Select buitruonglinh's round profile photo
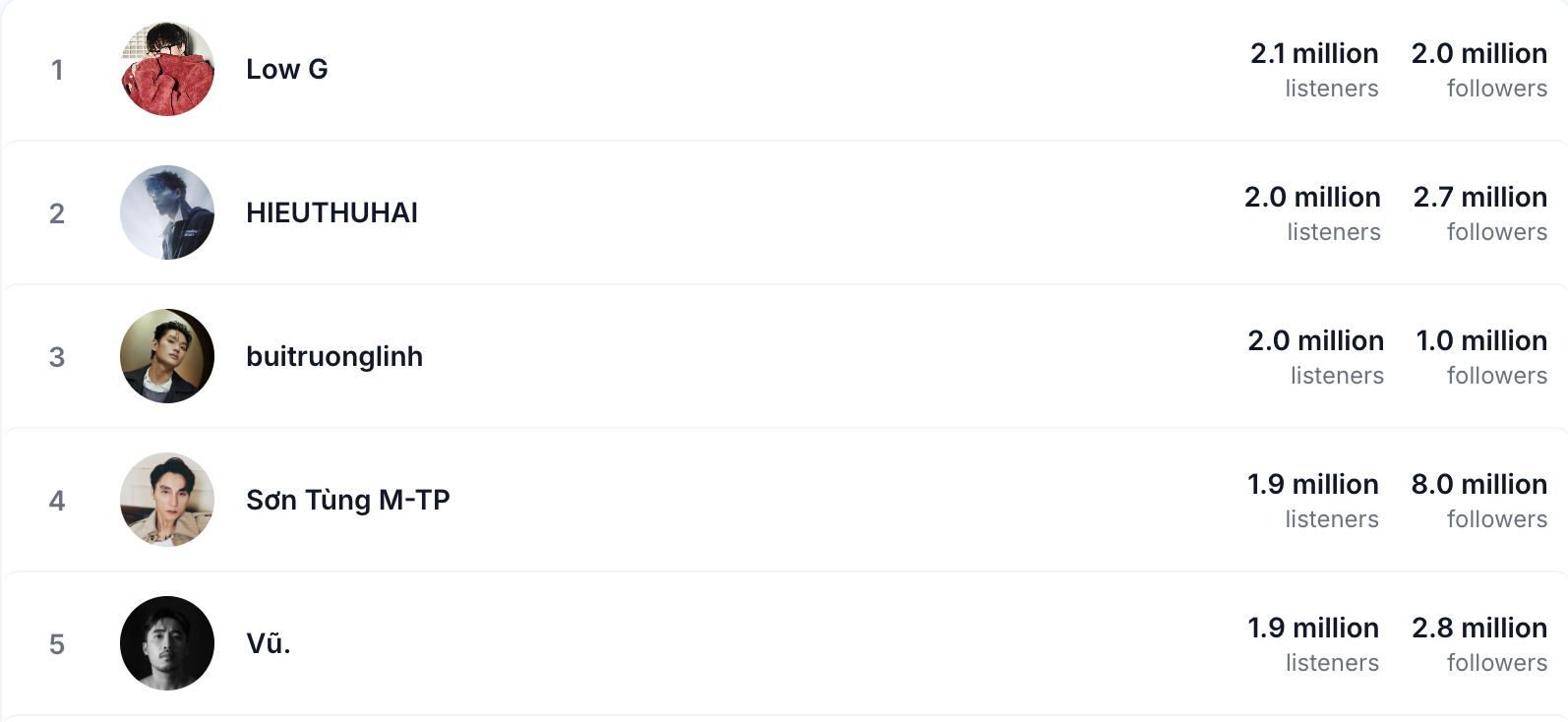This screenshot has width=1568, height=722. (167, 356)
